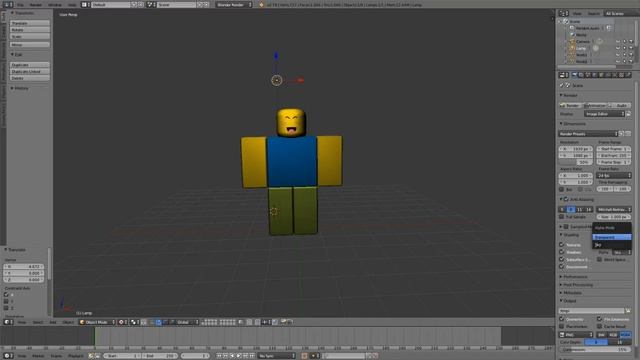Screen dimensions: 640x360
Task: Click the properties editor type icon
Action: (563, 75)
